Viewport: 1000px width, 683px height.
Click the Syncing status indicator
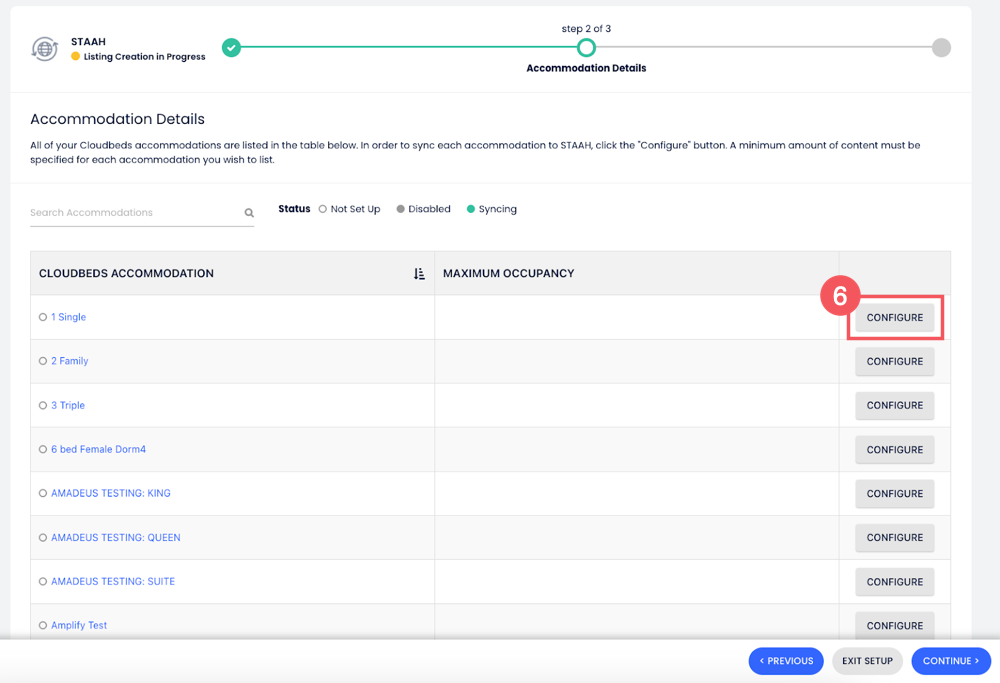(x=472, y=209)
